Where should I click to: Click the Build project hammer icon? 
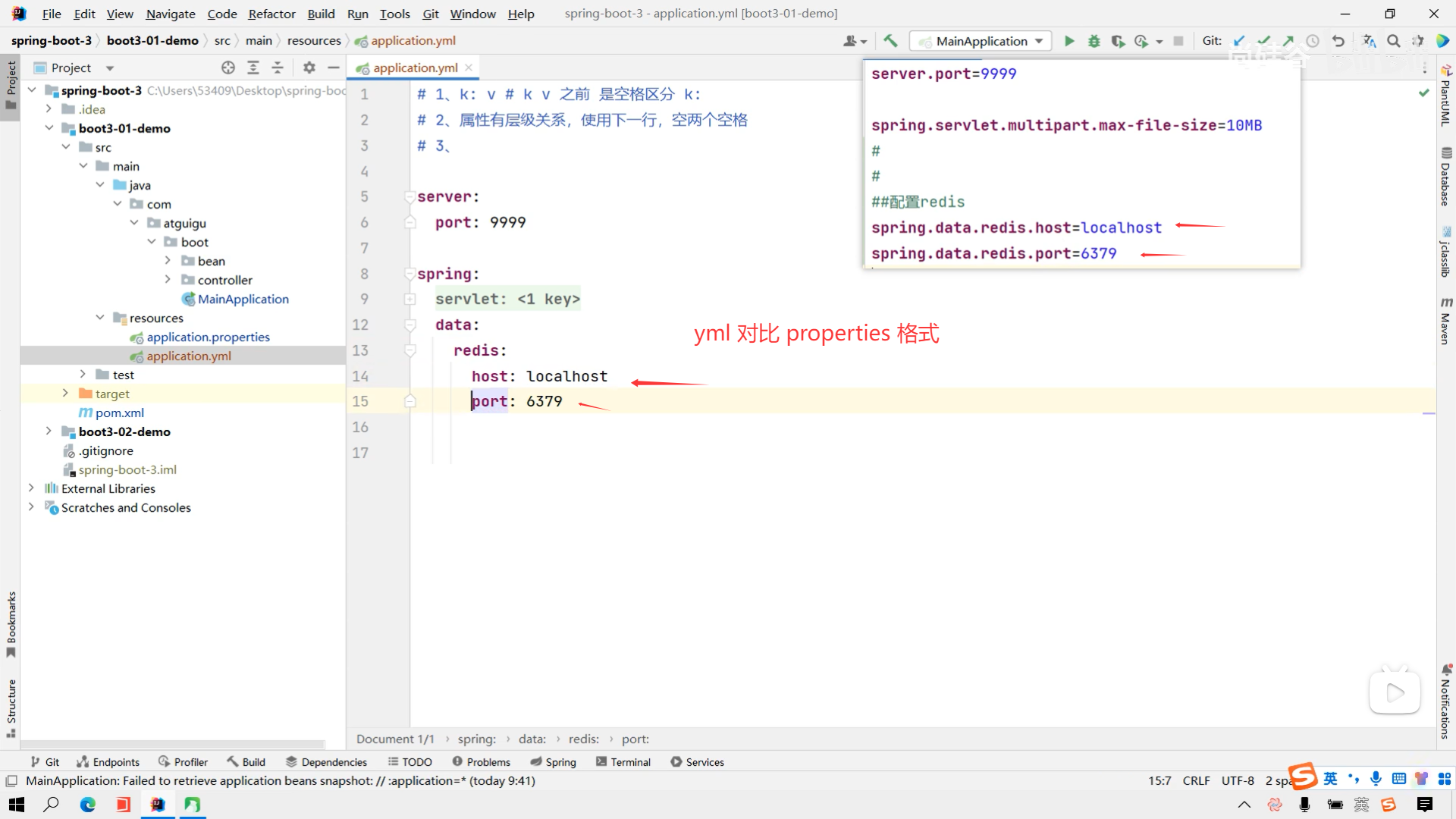[890, 41]
